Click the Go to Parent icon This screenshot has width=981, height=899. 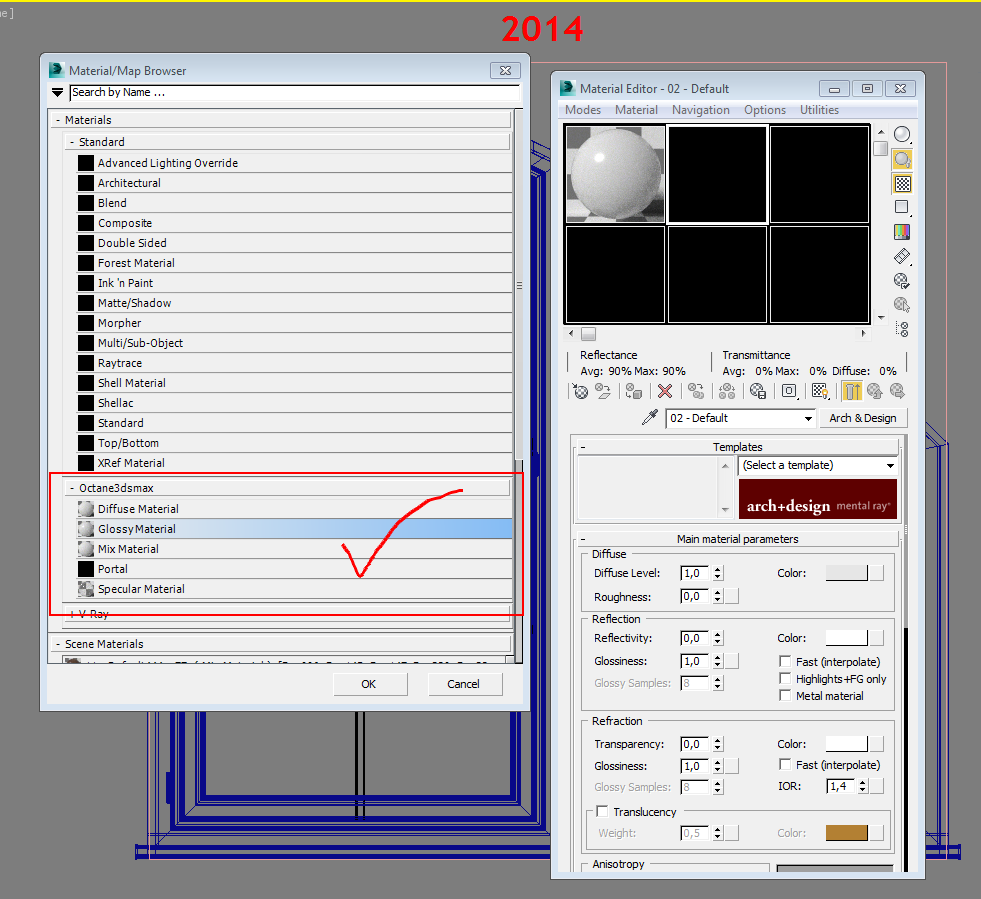(875, 392)
